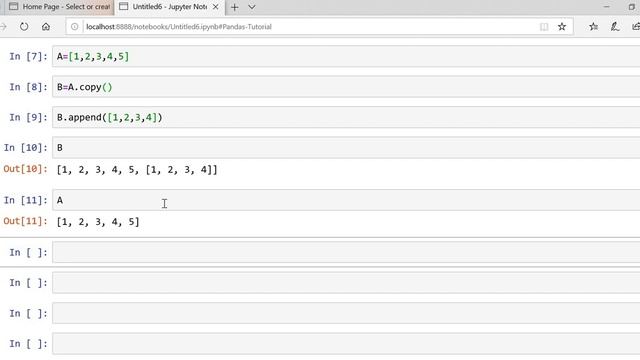Select cell 8 with B=A.copy()
The image size is (640, 360).
pos(346,87)
